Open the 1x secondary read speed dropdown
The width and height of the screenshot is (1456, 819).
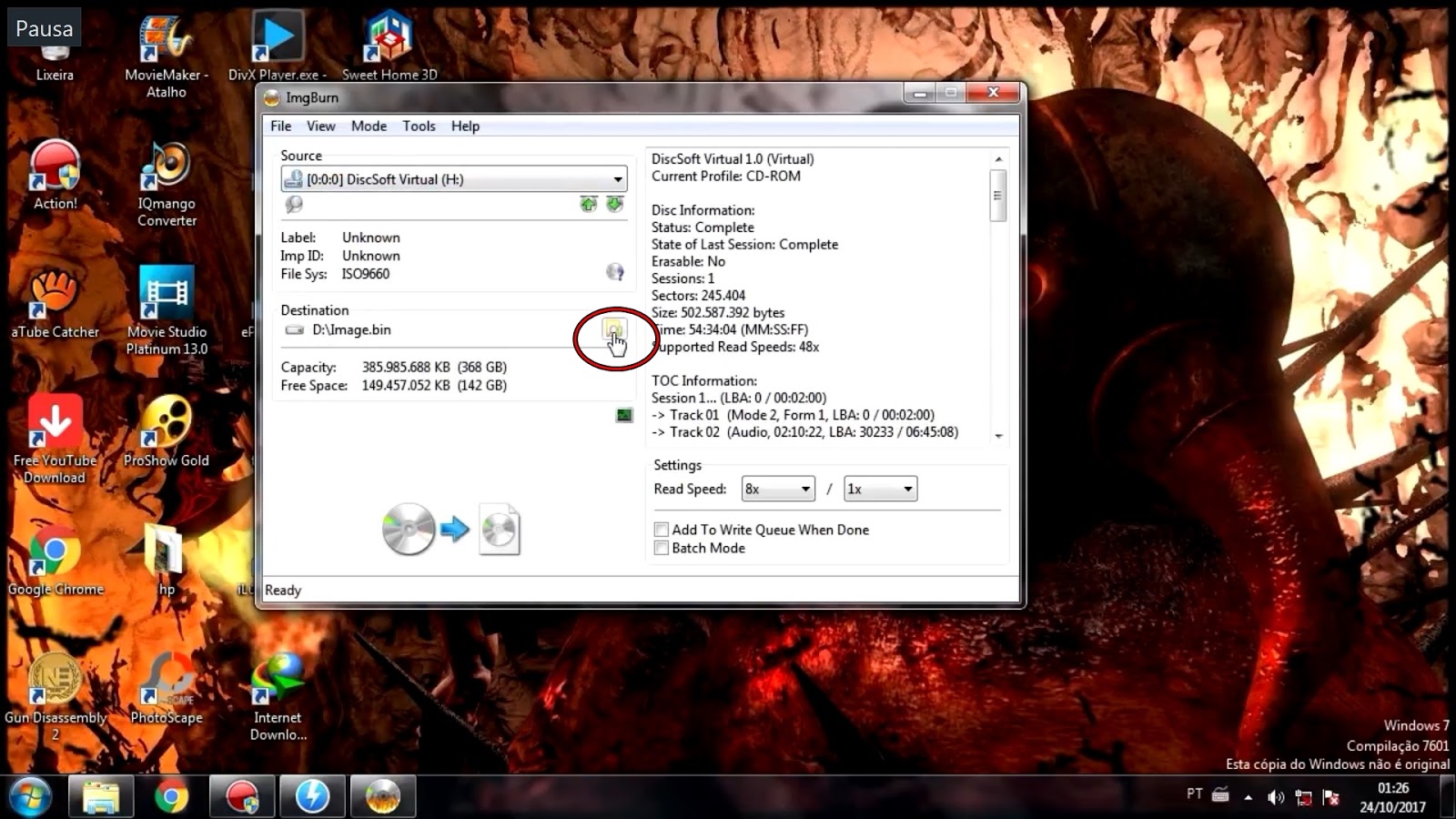(x=880, y=489)
